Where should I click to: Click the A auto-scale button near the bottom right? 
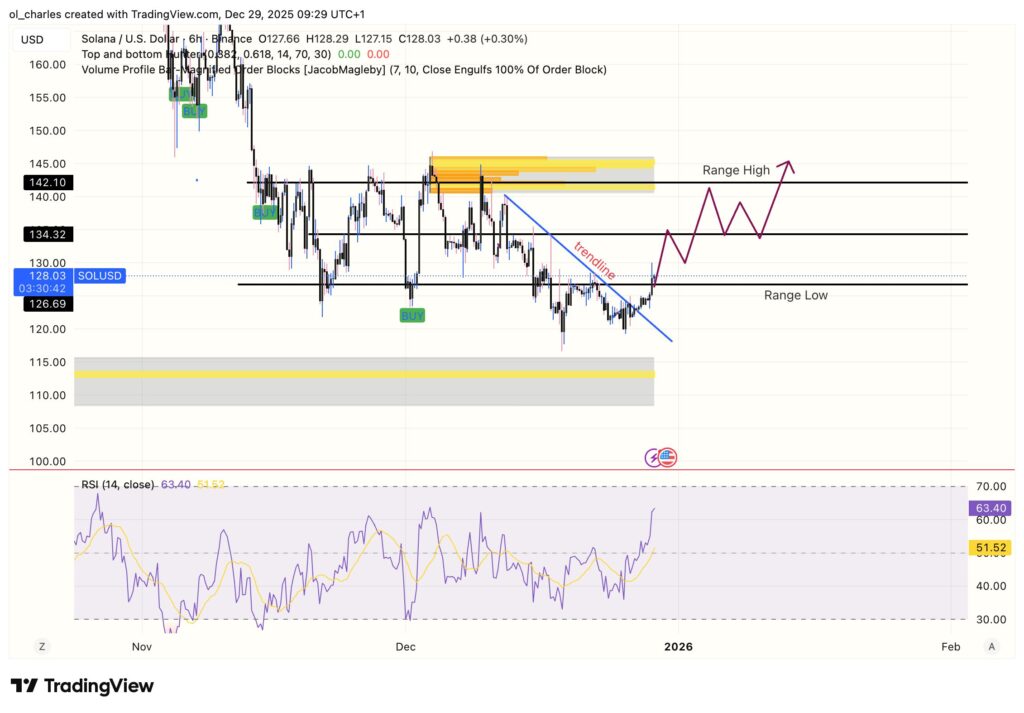(x=991, y=647)
